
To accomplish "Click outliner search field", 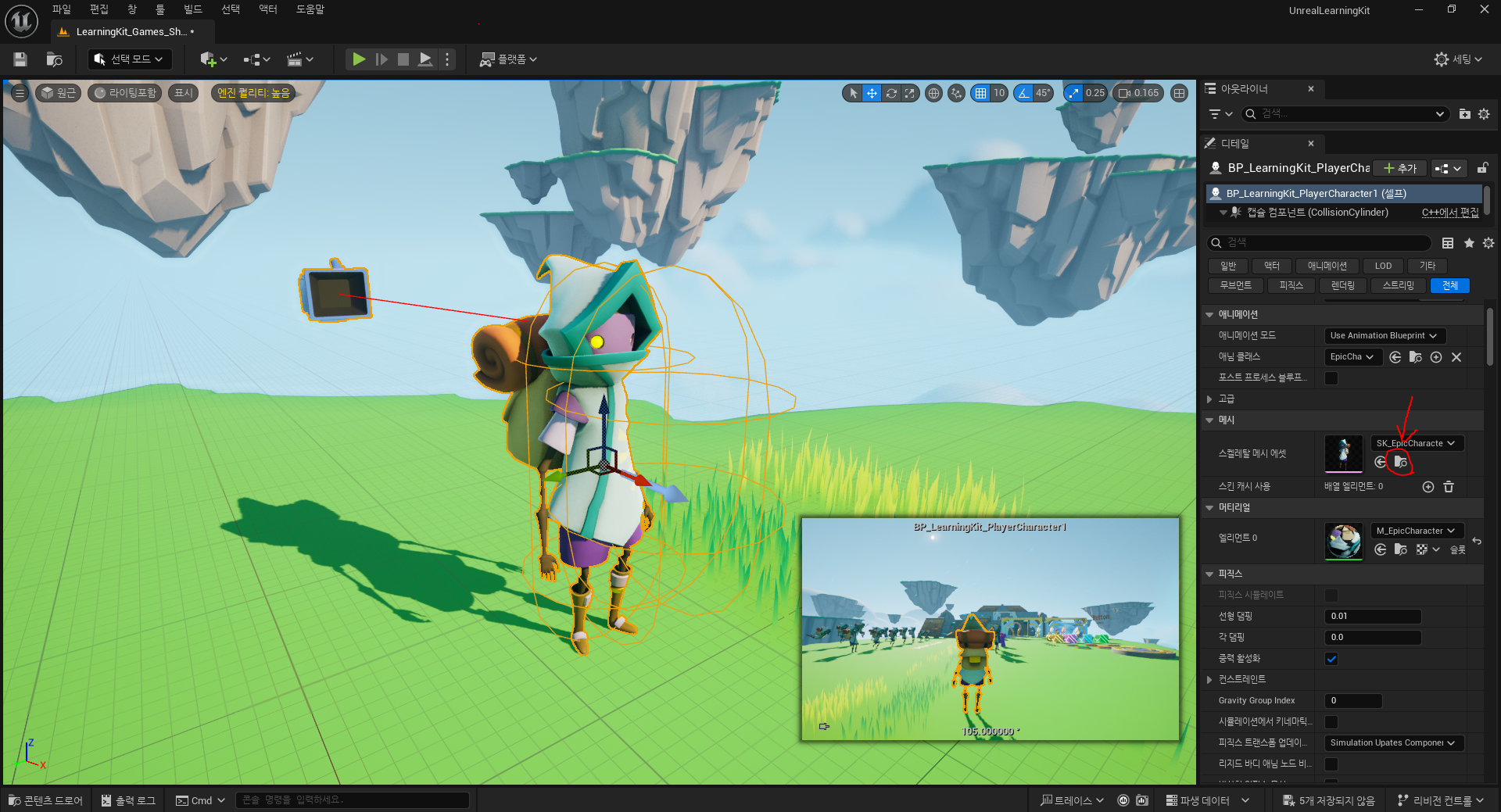I will pos(1345,114).
